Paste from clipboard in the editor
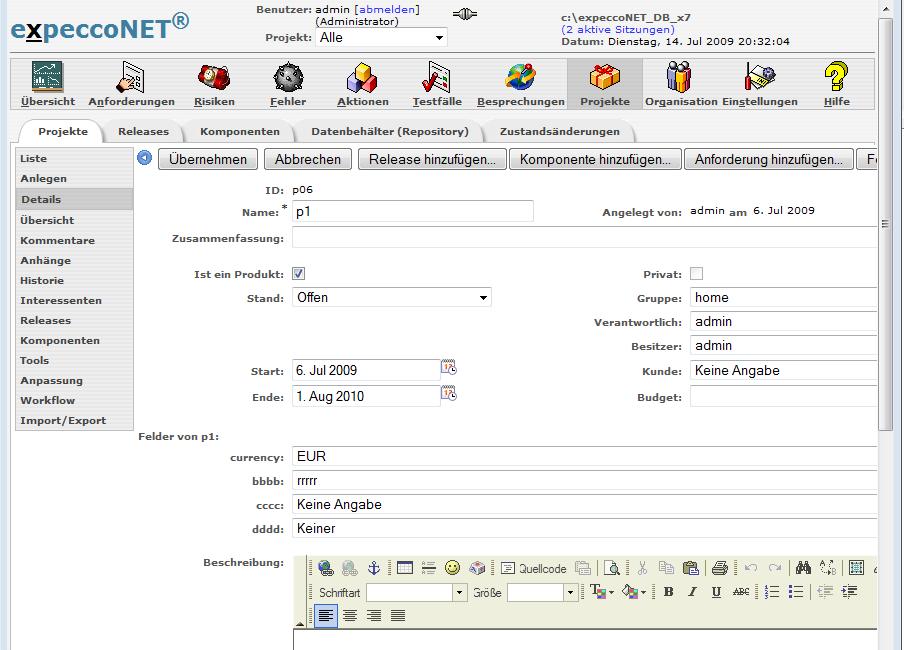Image resolution: width=904 pixels, height=650 pixels. [x=690, y=568]
